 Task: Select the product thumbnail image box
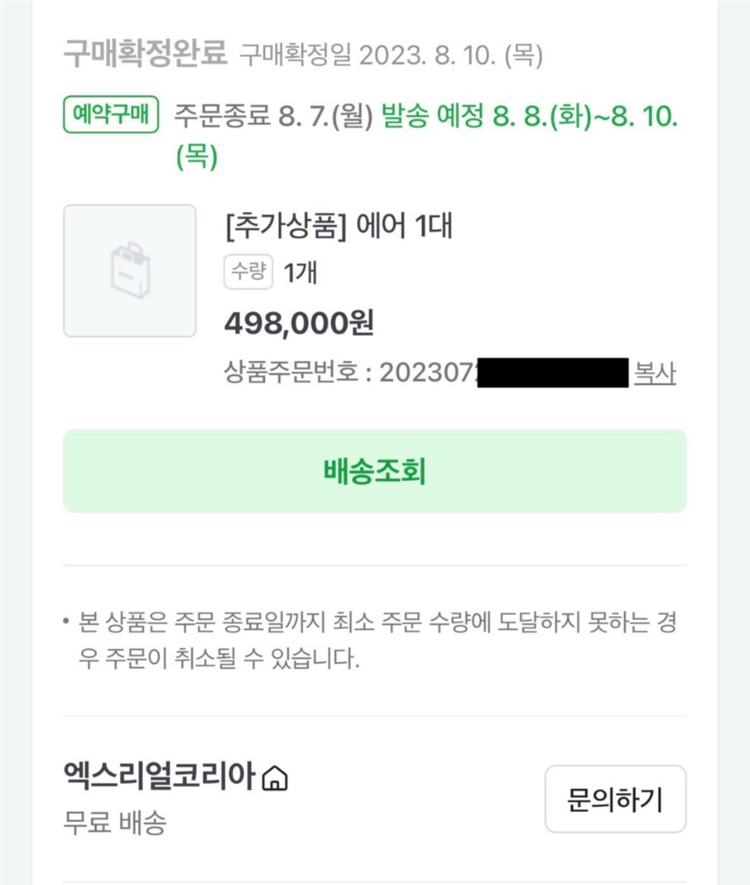[x=130, y=271]
